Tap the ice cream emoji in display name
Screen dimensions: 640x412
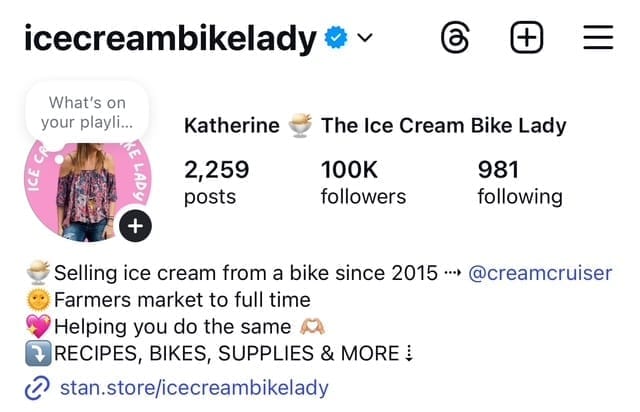pyautogui.click(x=300, y=126)
